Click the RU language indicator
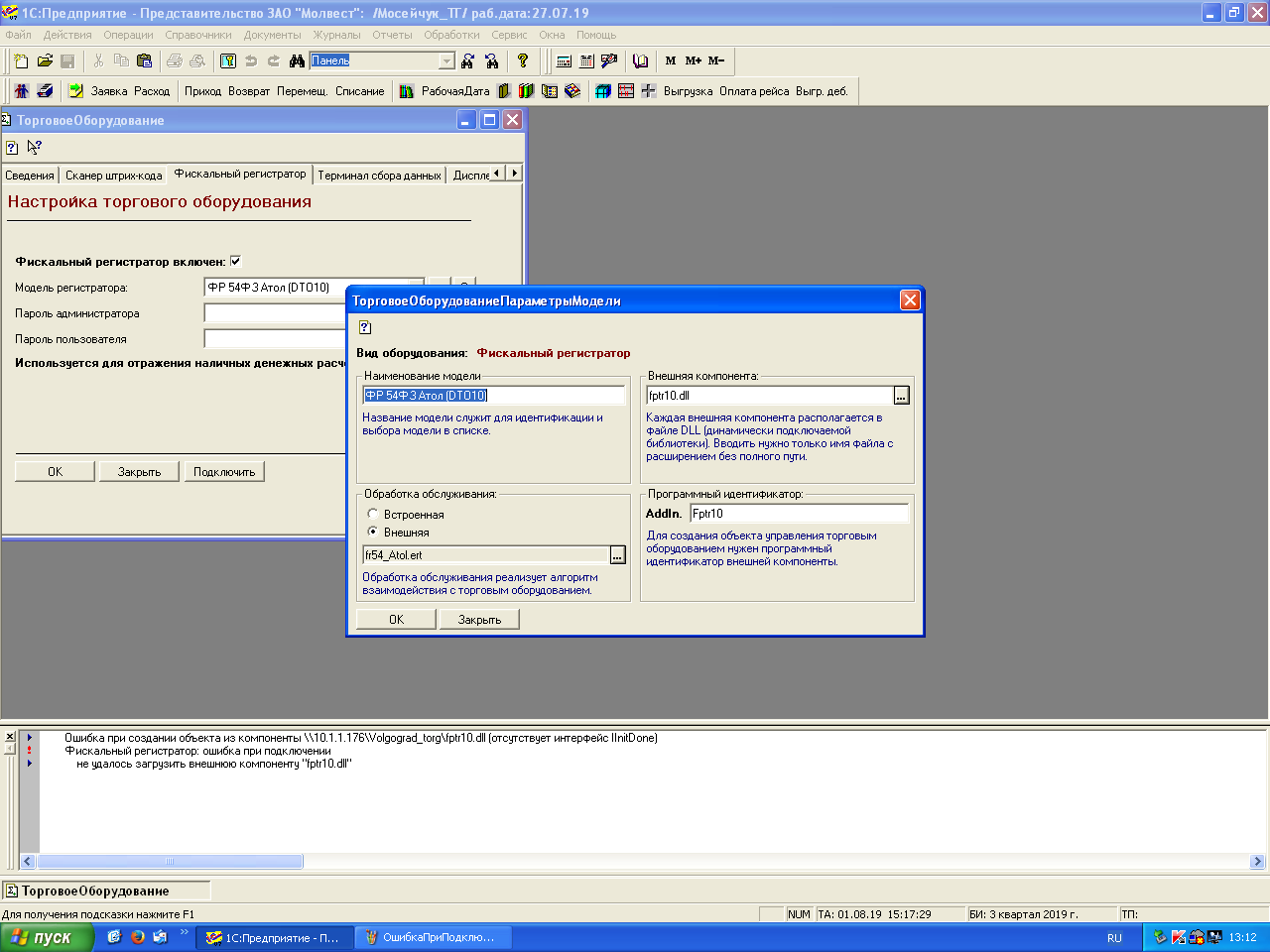Screen dimensions: 1270x952 pos(1114,938)
